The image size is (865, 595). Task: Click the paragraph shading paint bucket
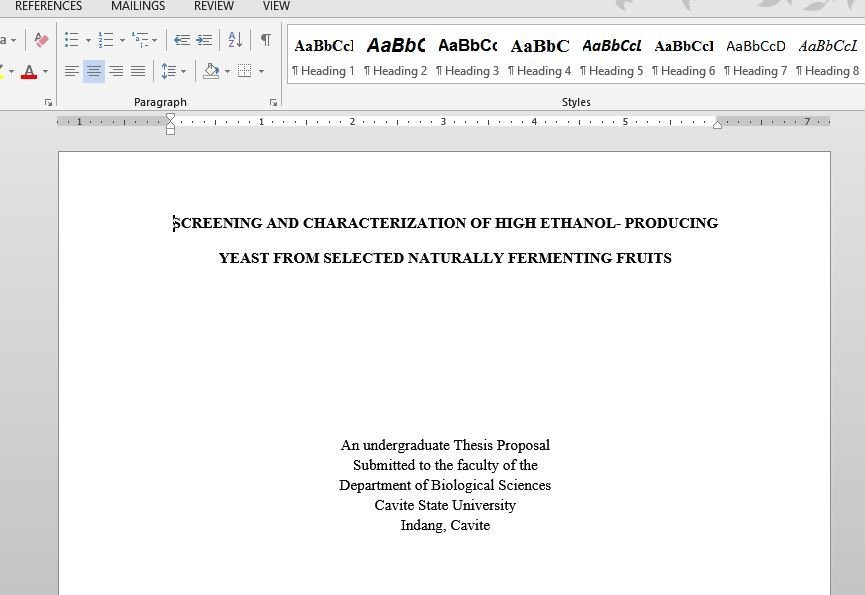pyautogui.click(x=210, y=71)
